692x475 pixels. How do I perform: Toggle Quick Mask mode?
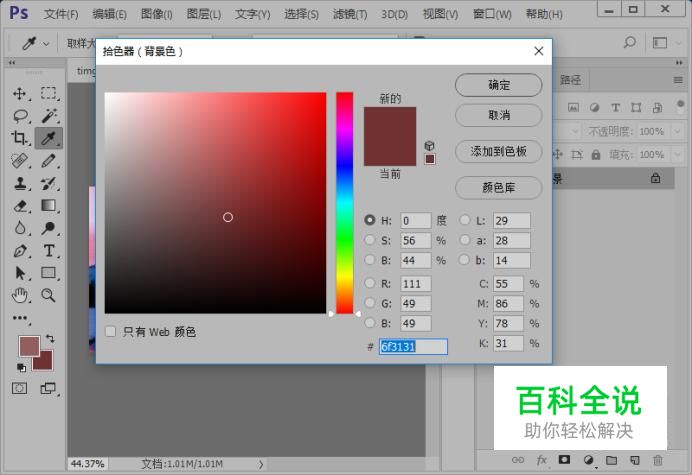click(x=19, y=388)
